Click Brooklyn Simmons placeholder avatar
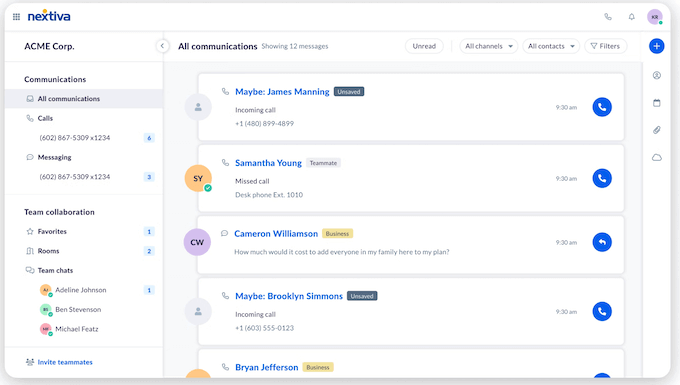 point(198,311)
